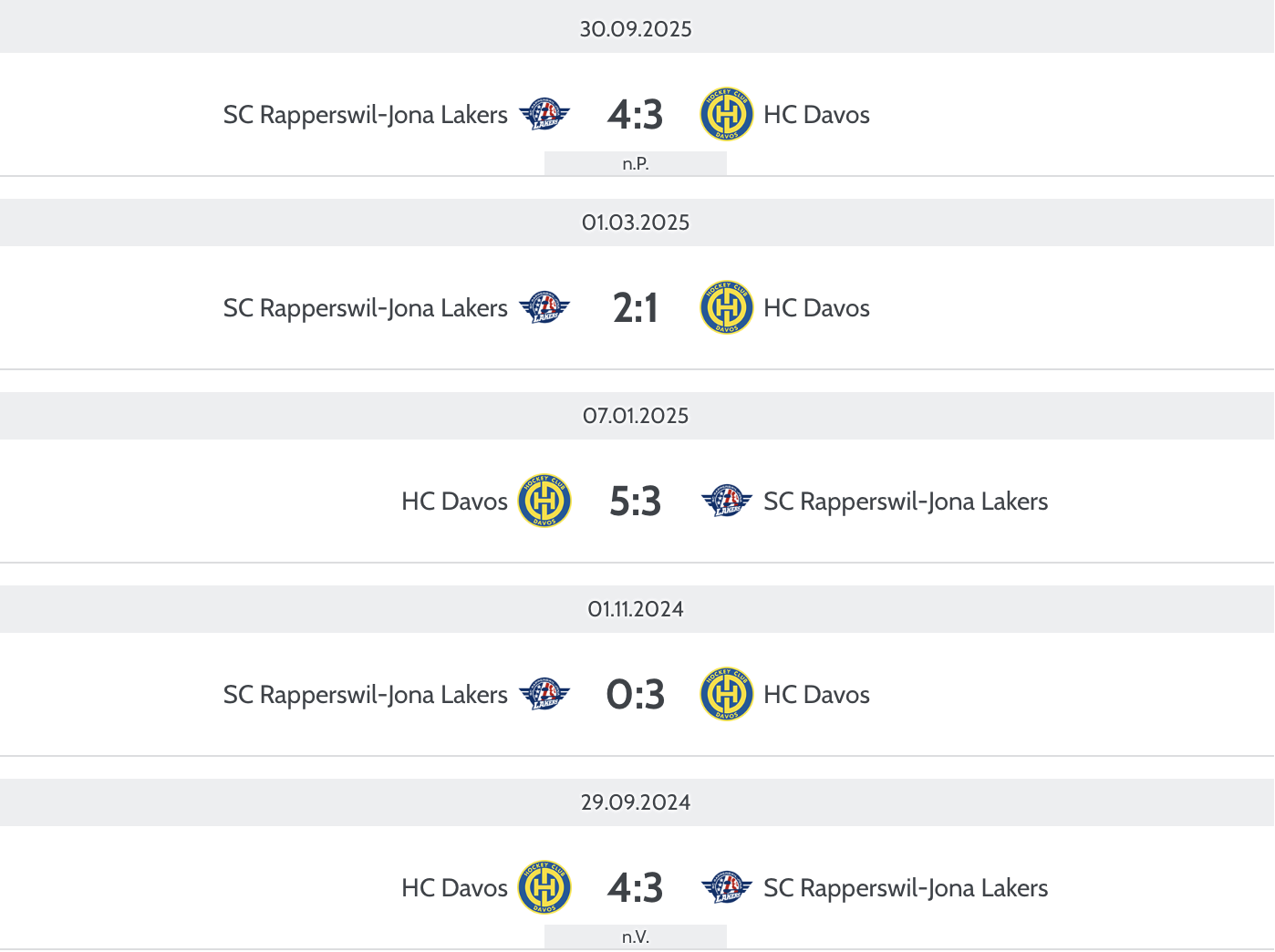
Task: Click HC Davos logo in 30.09.2025 match
Action: point(727,115)
